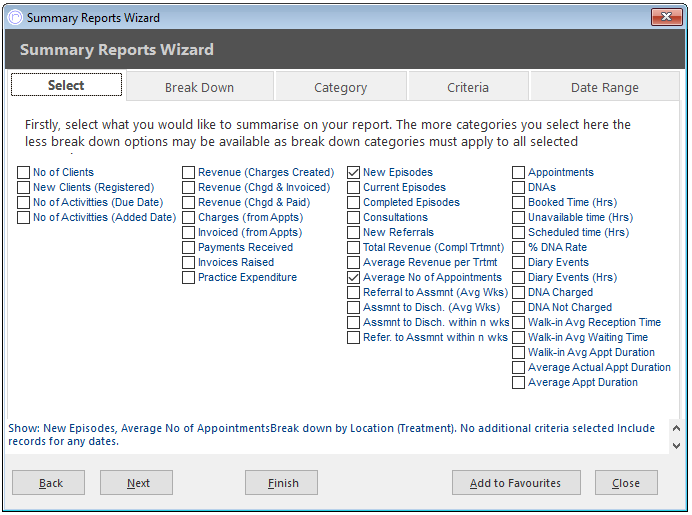Go to the Criteria tab
The width and height of the screenshot is (692, 515).
[x=468, y=87]
